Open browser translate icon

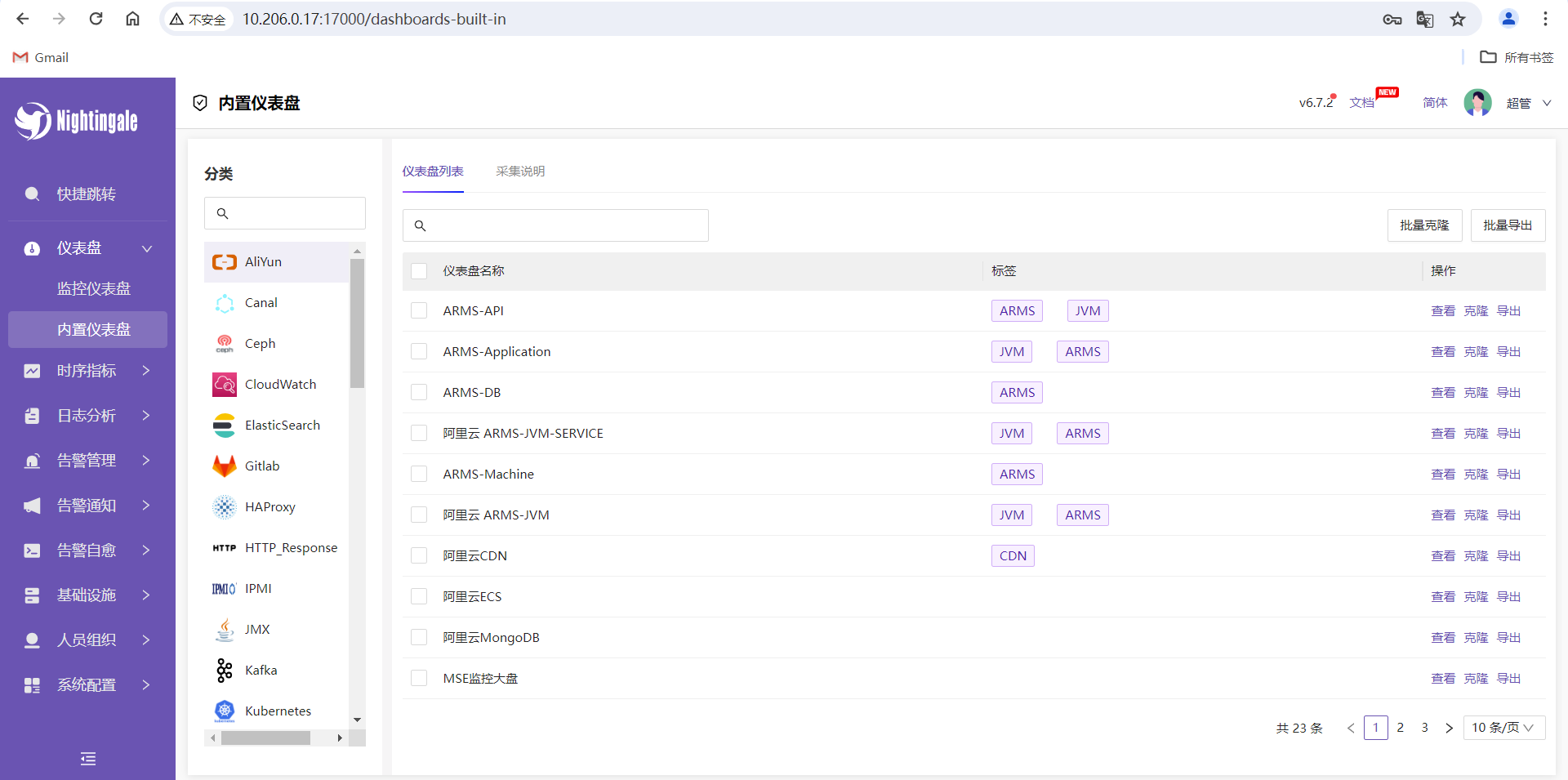click(1425, 19)
